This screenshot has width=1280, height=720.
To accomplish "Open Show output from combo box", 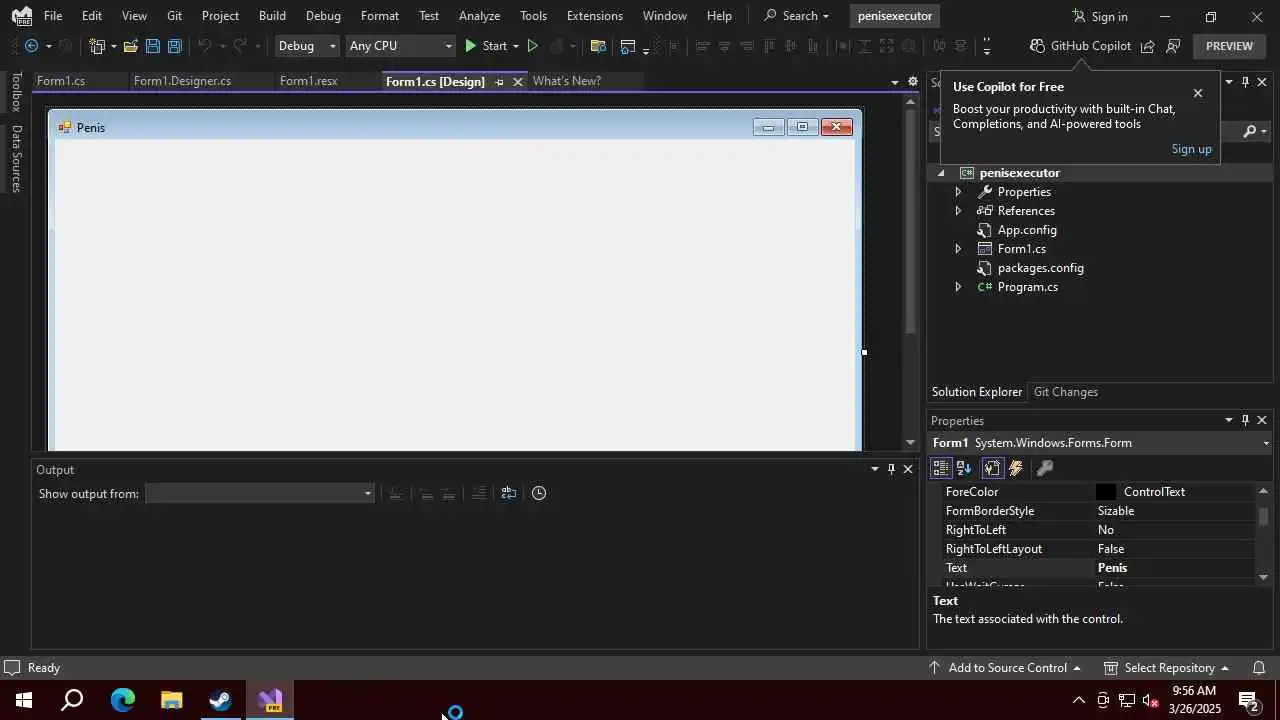I will point(260,493).
